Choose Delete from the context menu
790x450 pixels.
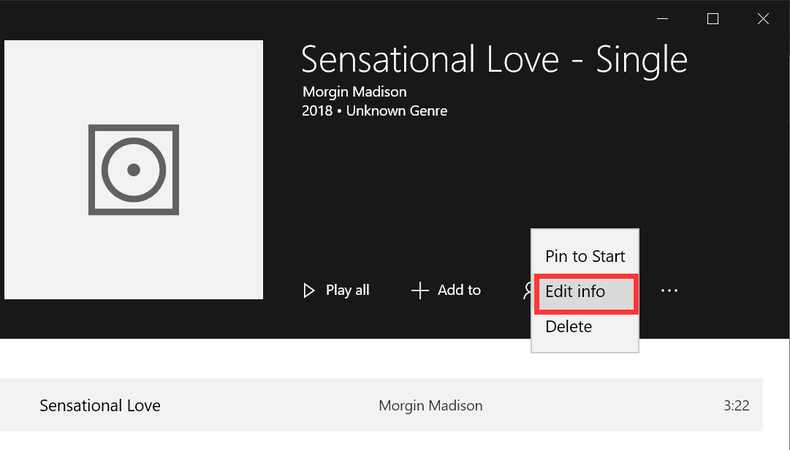coord(569,327)
